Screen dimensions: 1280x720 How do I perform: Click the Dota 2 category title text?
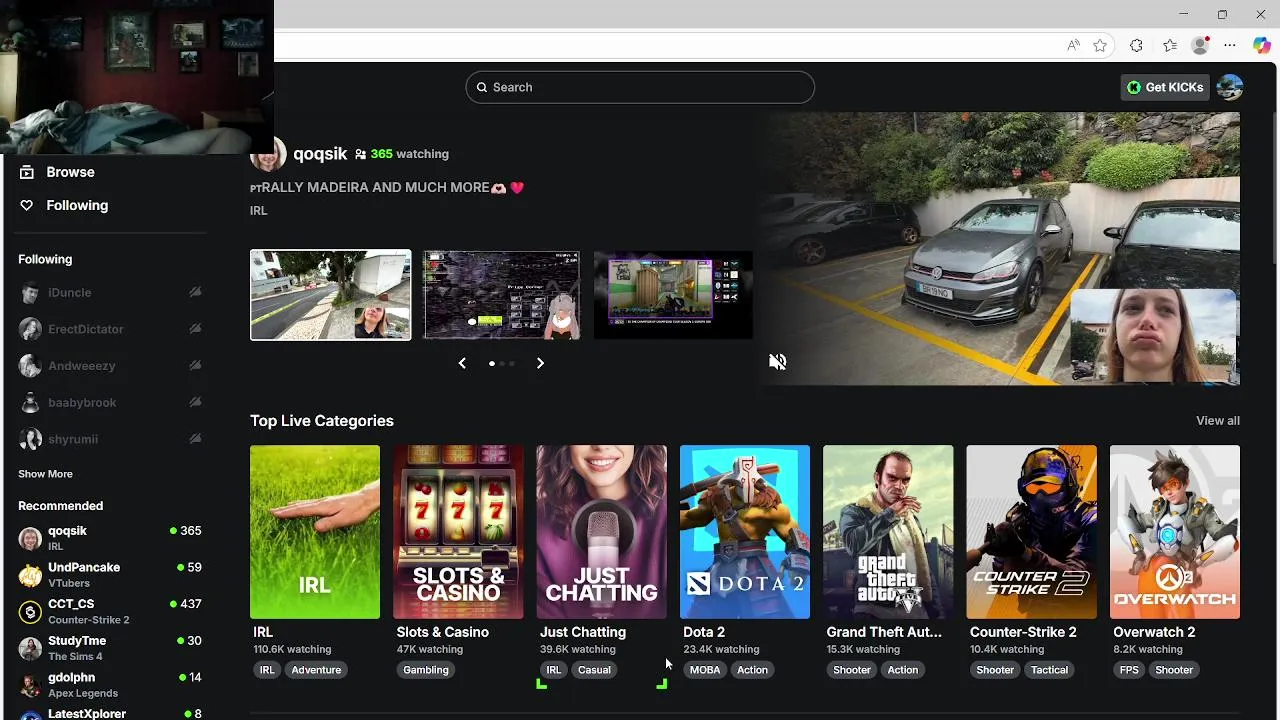tap(704, 632)
